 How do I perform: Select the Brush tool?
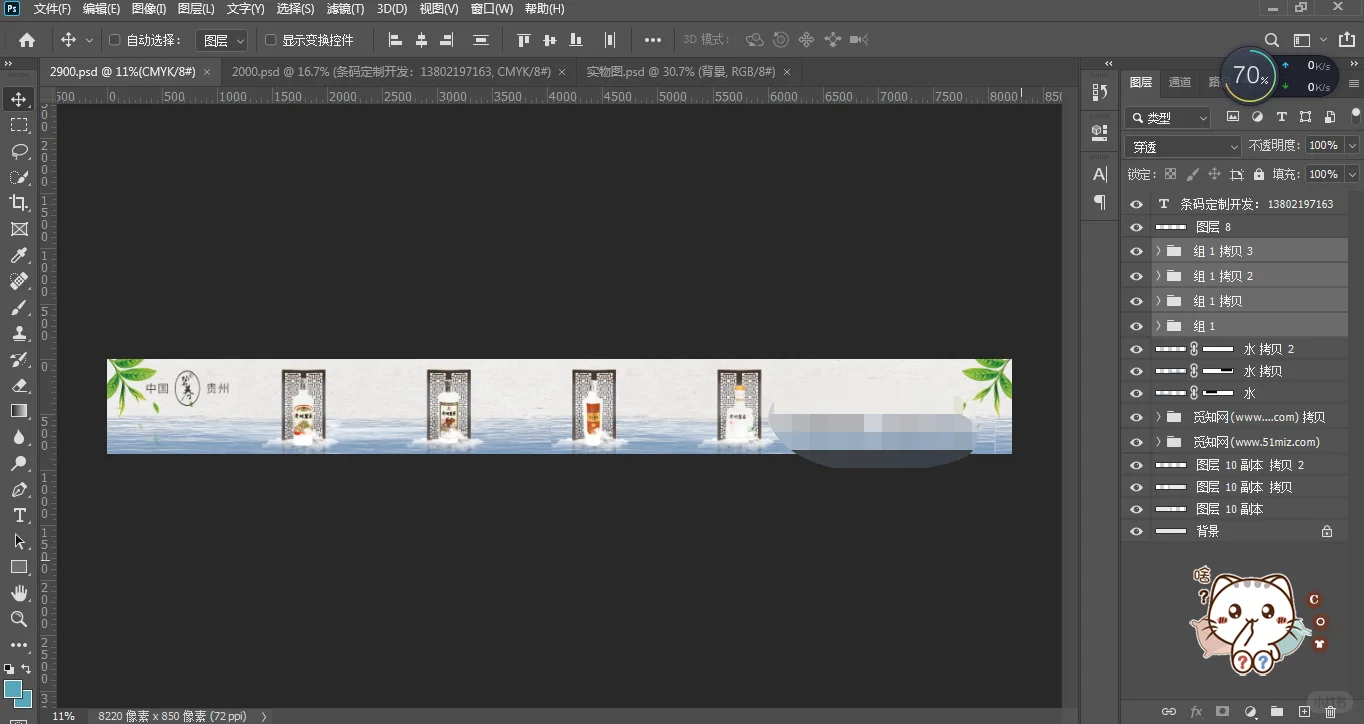19,308
